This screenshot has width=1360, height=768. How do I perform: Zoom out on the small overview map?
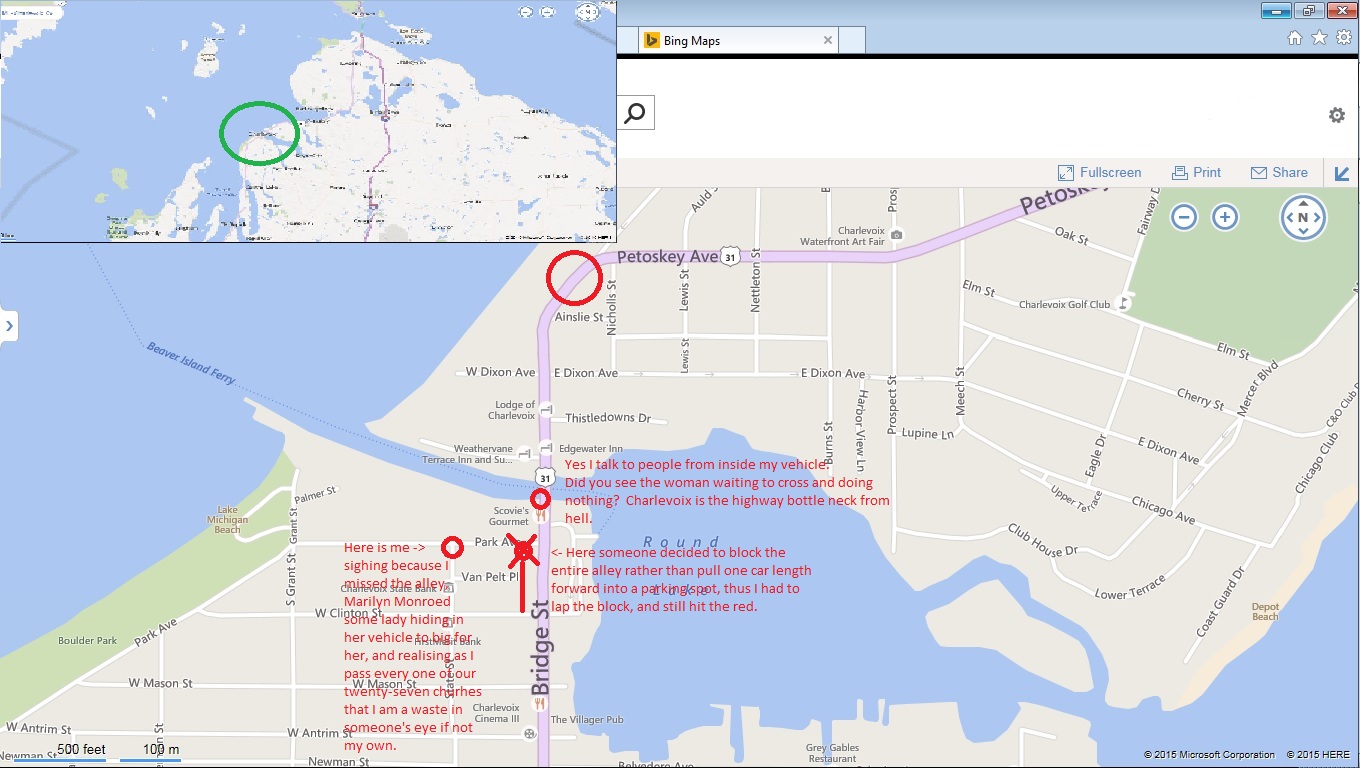click(x=527, y=12)
